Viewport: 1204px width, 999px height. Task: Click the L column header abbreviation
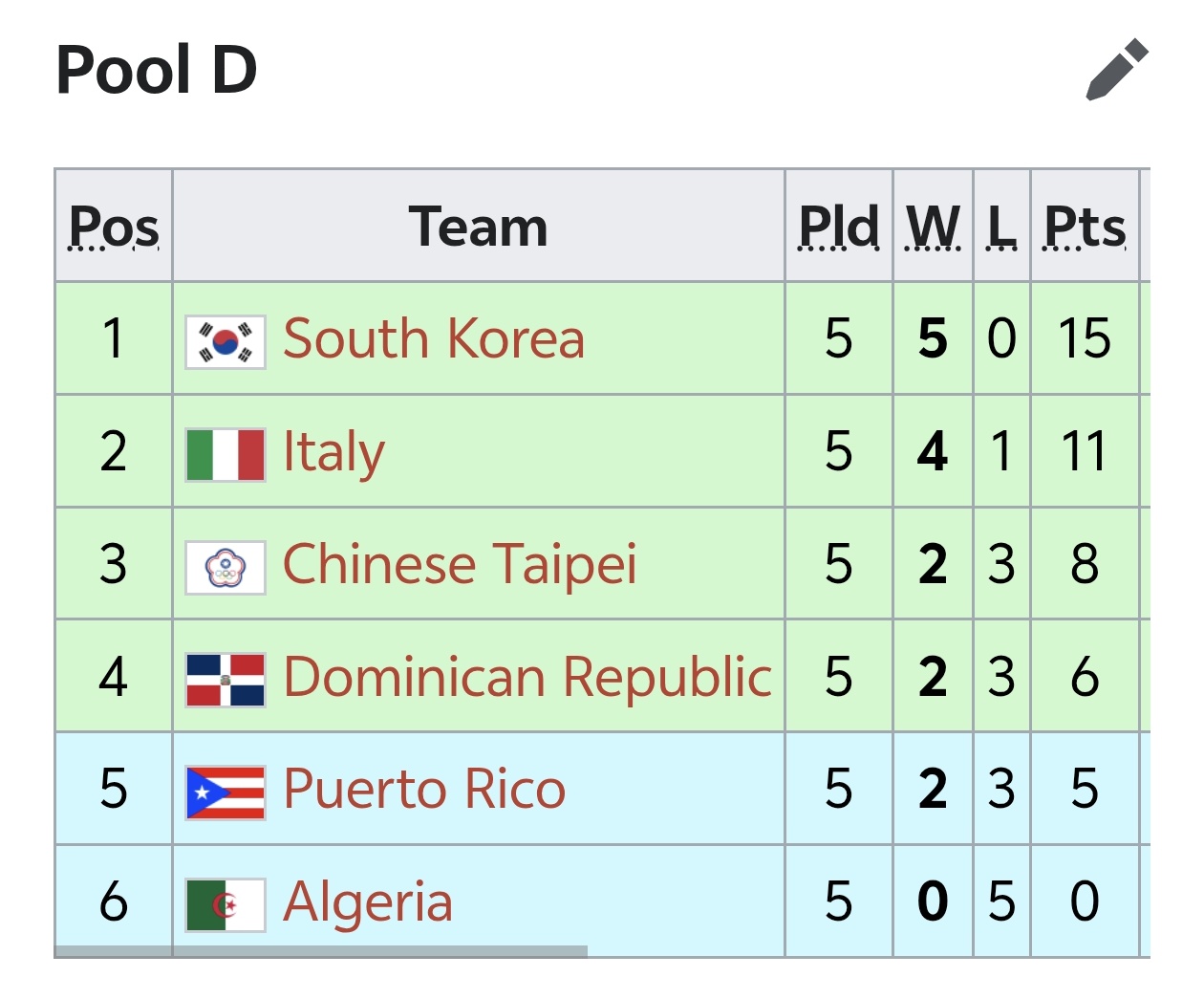coord(1001,228)
